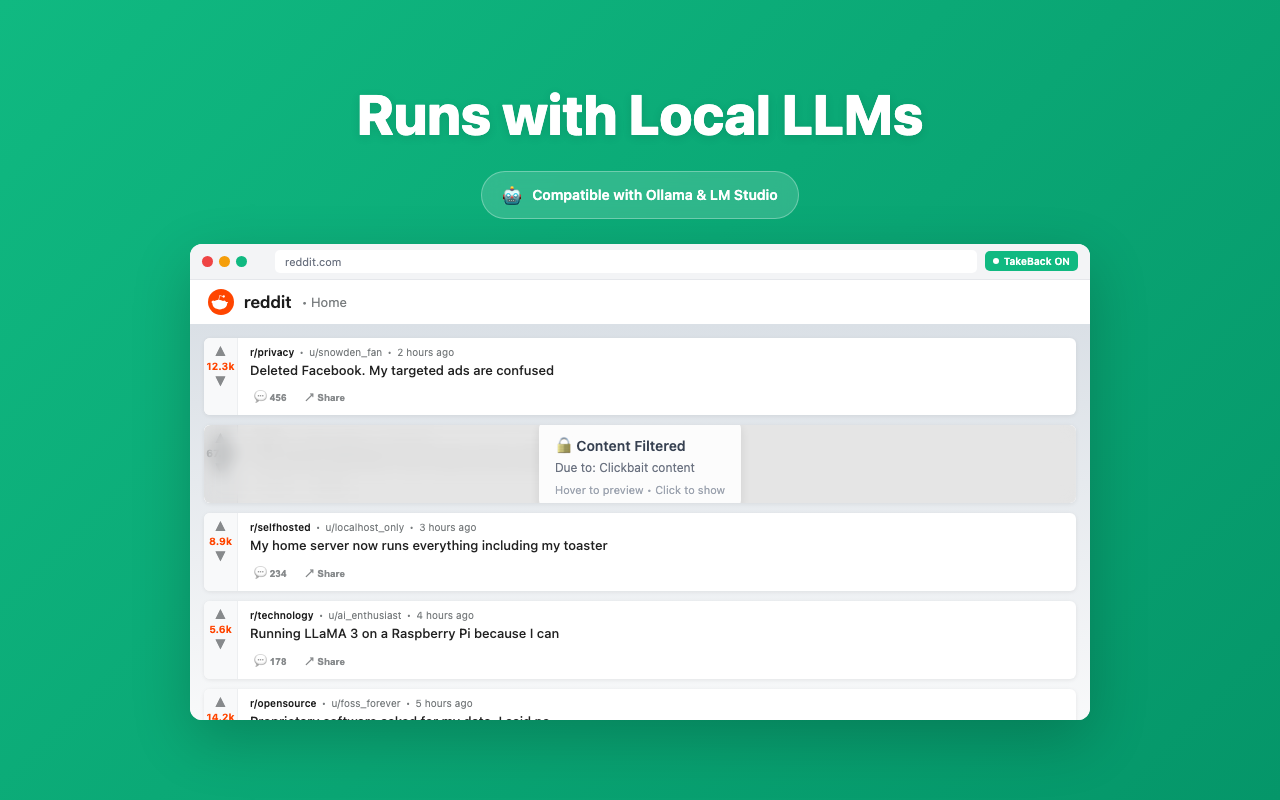Viewport: 1280px width, 800px height.
Task: Click the Reddit logo icon
Action: pos(221,302)
